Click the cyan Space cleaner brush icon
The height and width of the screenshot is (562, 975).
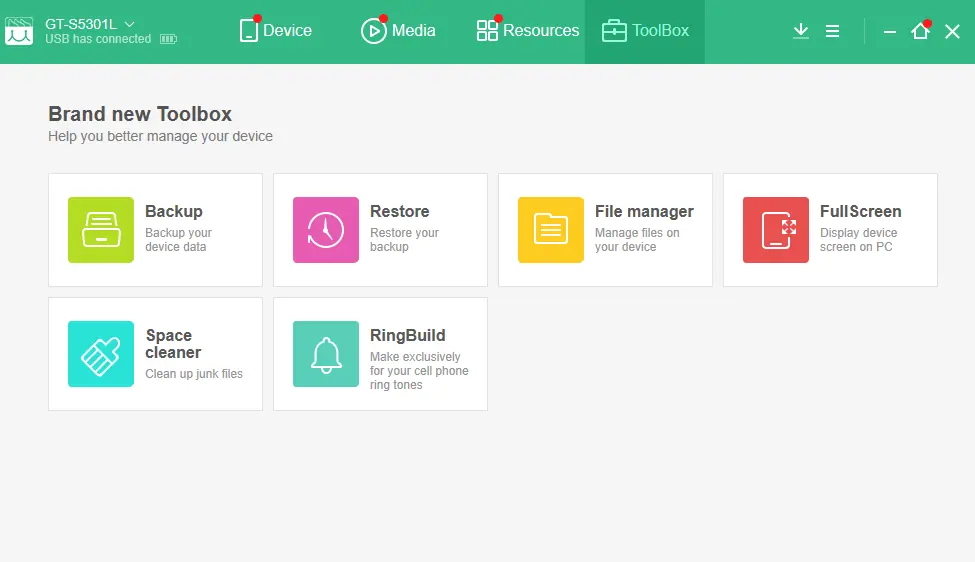click(x=101, y=354)
